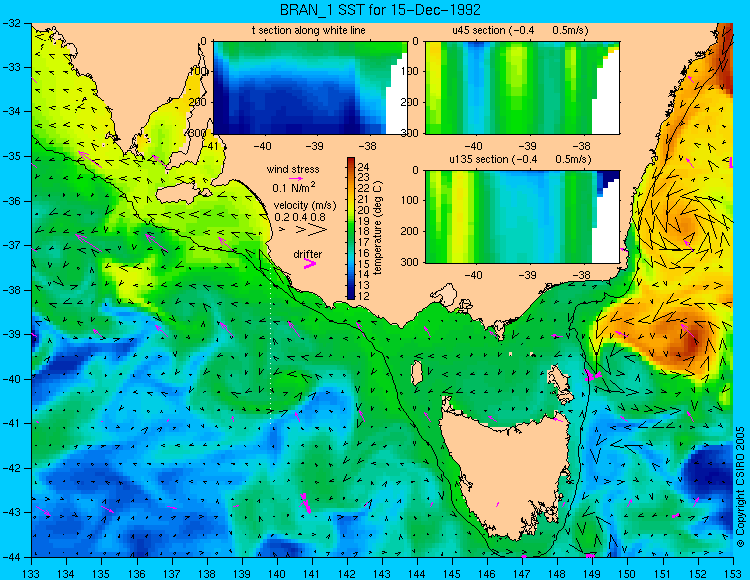Click the -37 latitude axis label
750x580 pixels.
tap(11, 245)
